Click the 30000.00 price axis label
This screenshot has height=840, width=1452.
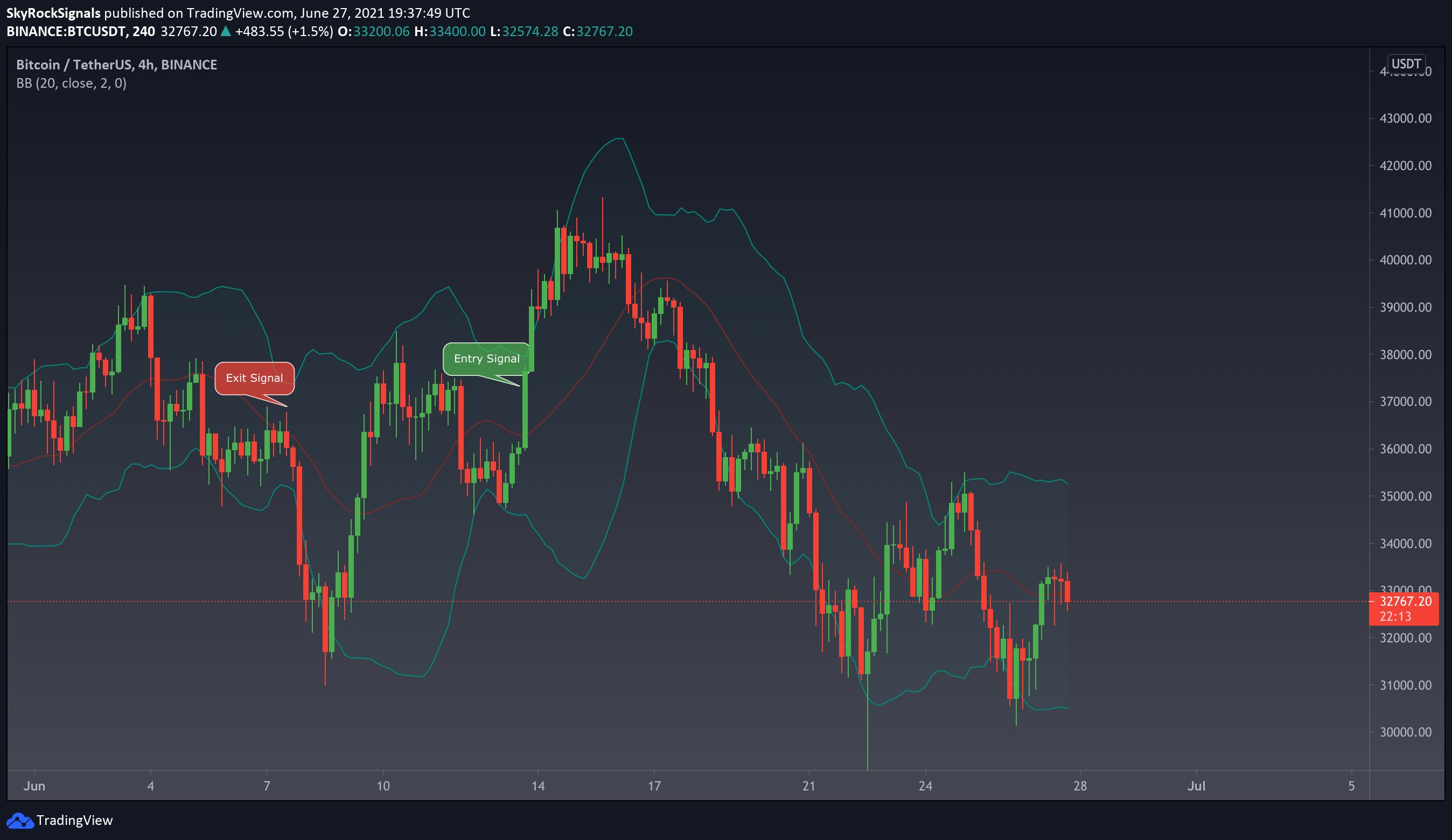coord(1405,732)
